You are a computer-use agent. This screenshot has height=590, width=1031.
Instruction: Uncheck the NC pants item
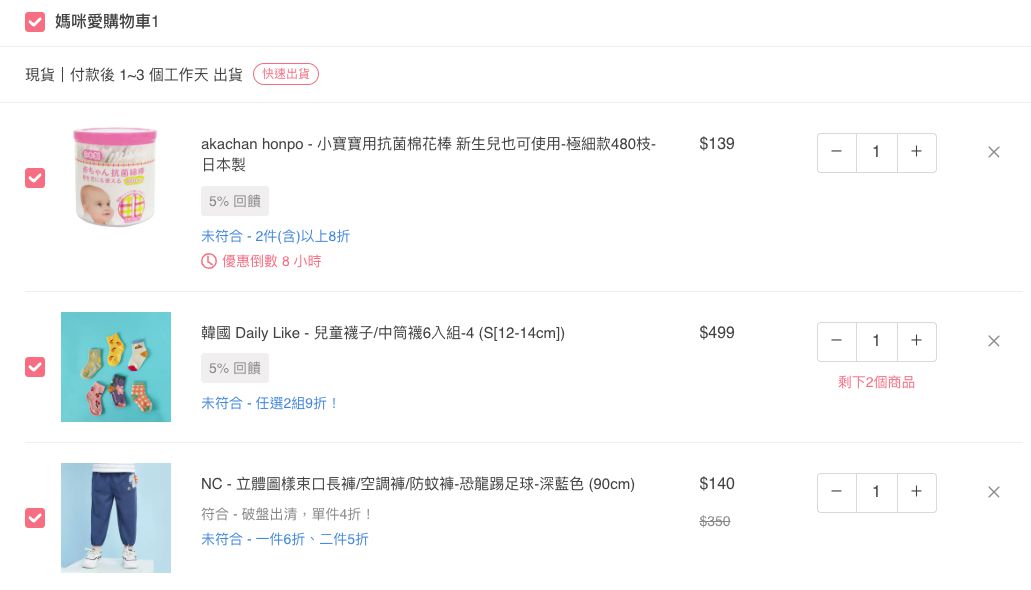35,518
